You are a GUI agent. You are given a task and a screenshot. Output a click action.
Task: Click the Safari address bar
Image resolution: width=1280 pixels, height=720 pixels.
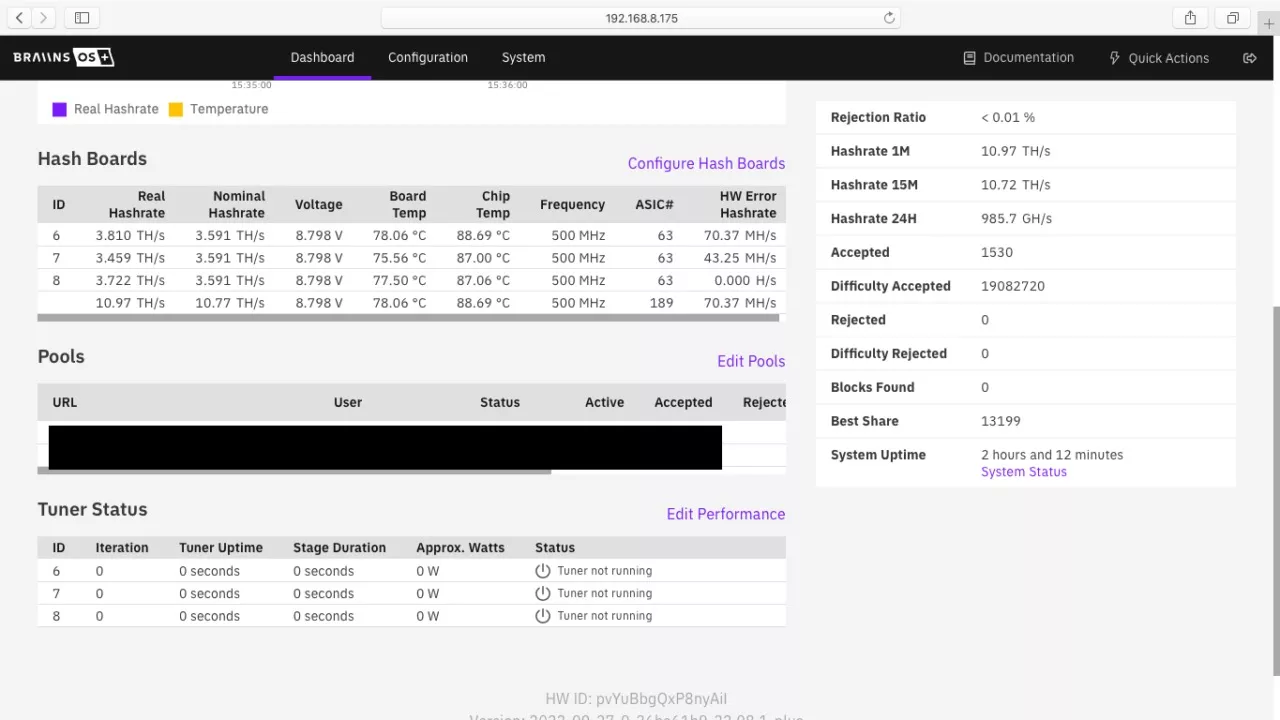pyautogui.click(x=641, y=18)
